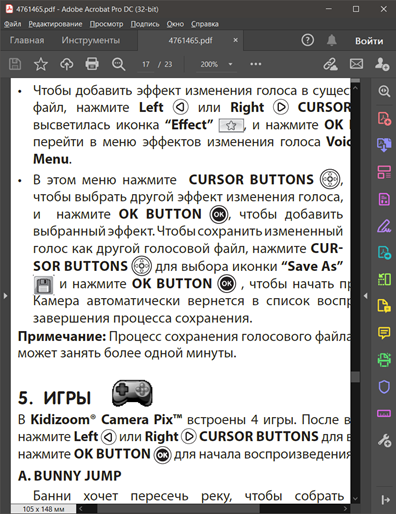Open the search zoom tool in right panel
Image resolution: width=396 pixels, height=514 pixels.
coord(384,91)
